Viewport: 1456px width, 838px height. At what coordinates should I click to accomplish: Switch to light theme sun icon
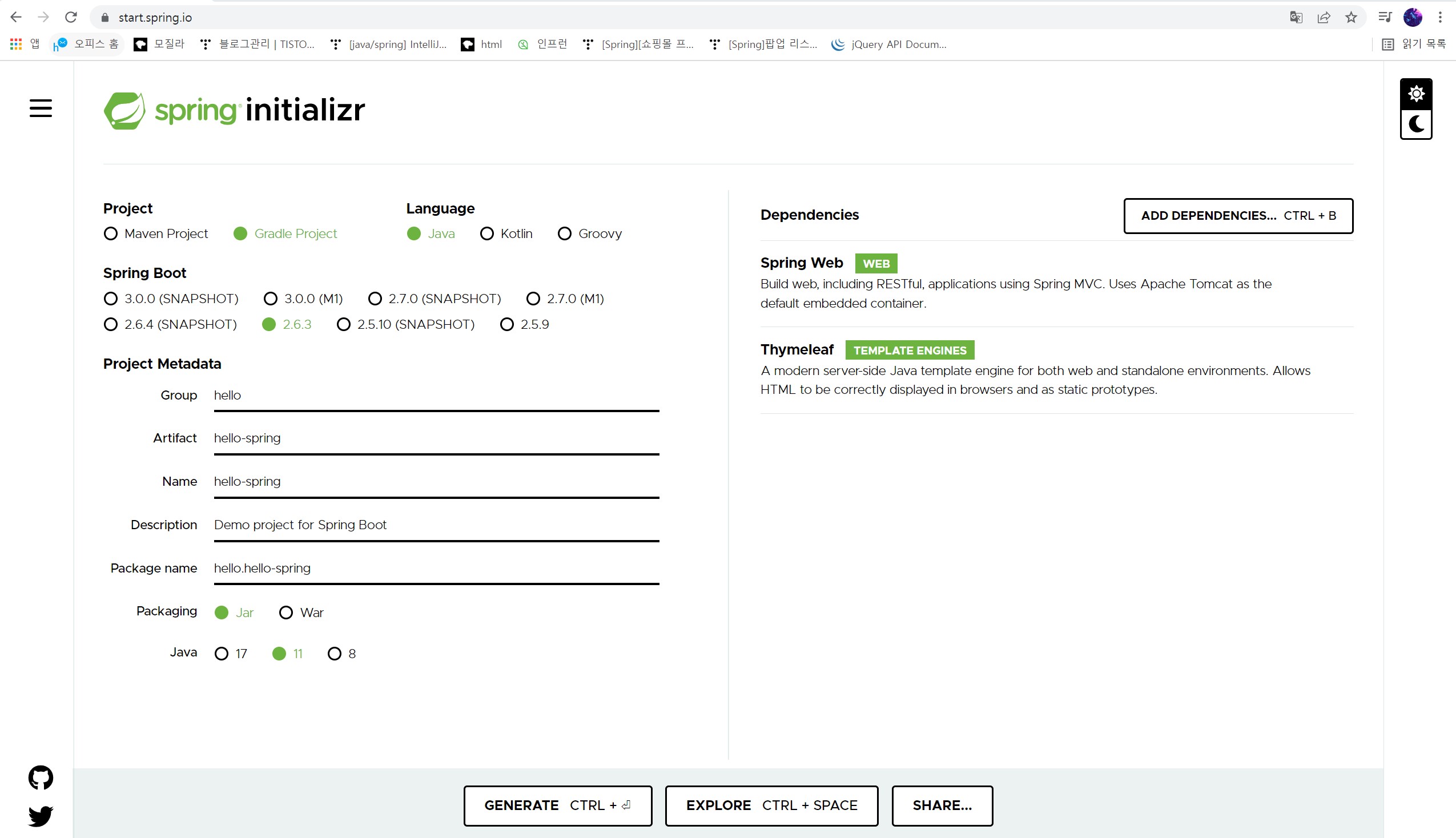tap(1415, 93)
